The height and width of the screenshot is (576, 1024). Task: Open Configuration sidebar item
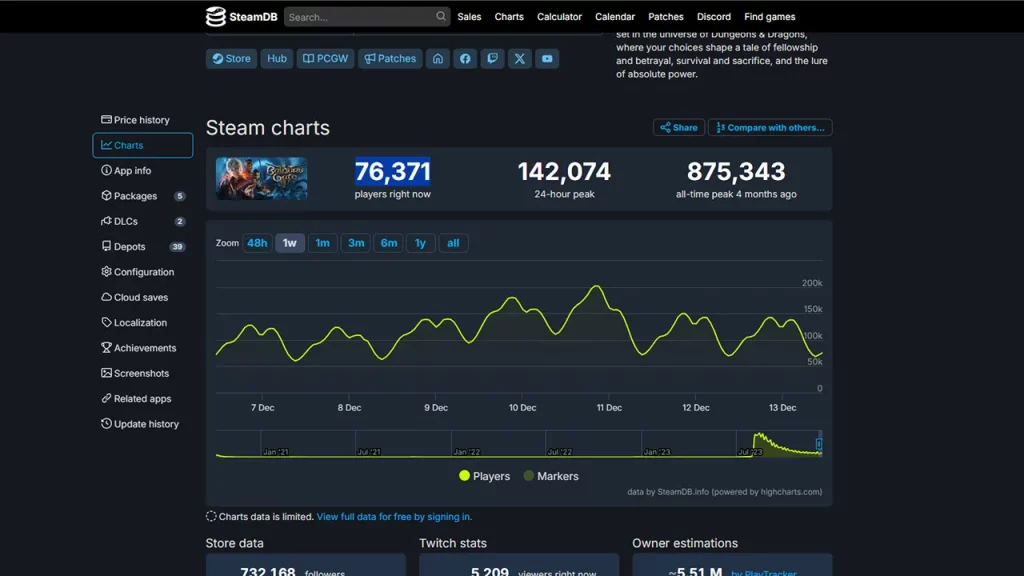click(x=142, y=272)
